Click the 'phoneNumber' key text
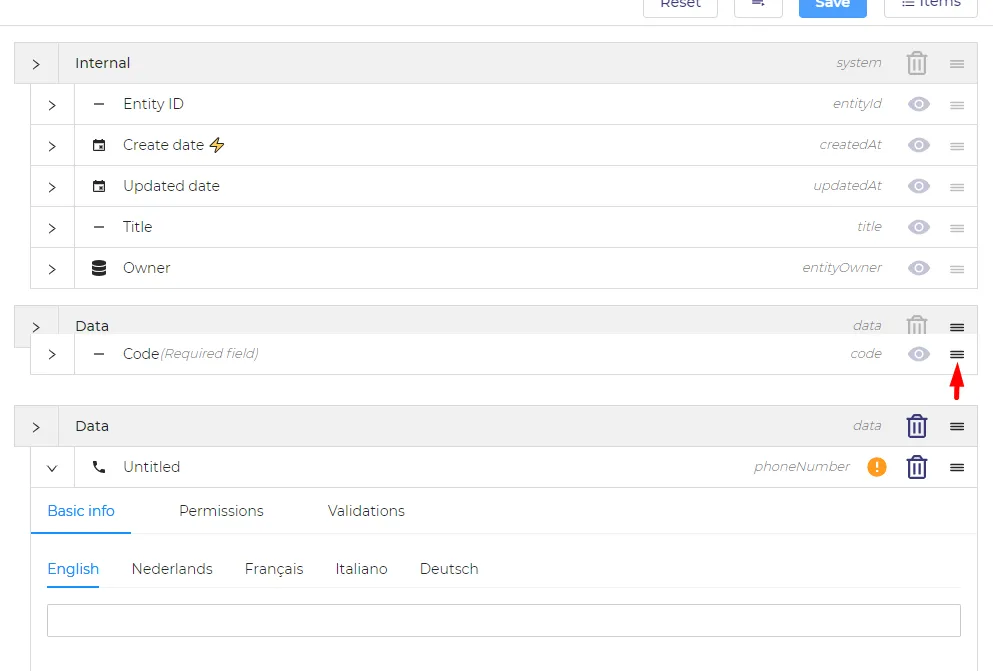This screenshot has width=993, height=671. click(801, 467)
